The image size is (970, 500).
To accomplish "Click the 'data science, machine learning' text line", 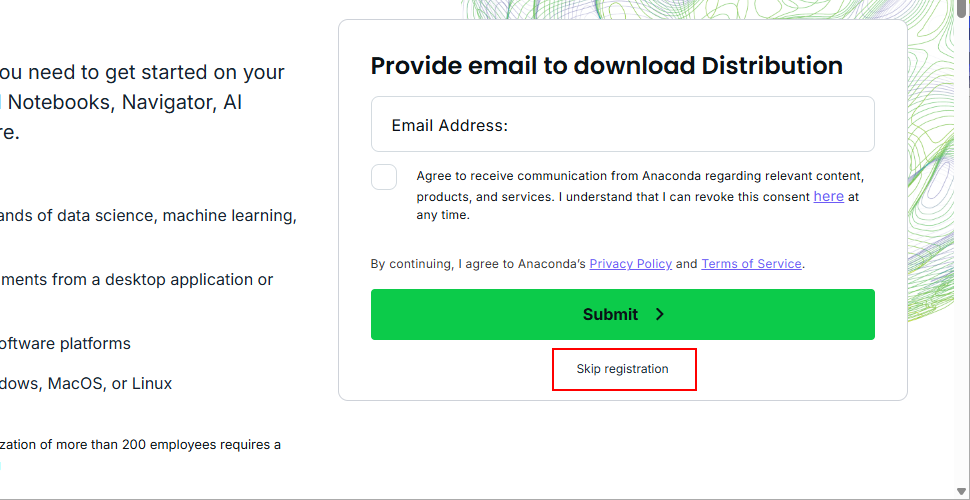I will pyautogui.click(x=148, y=215).
